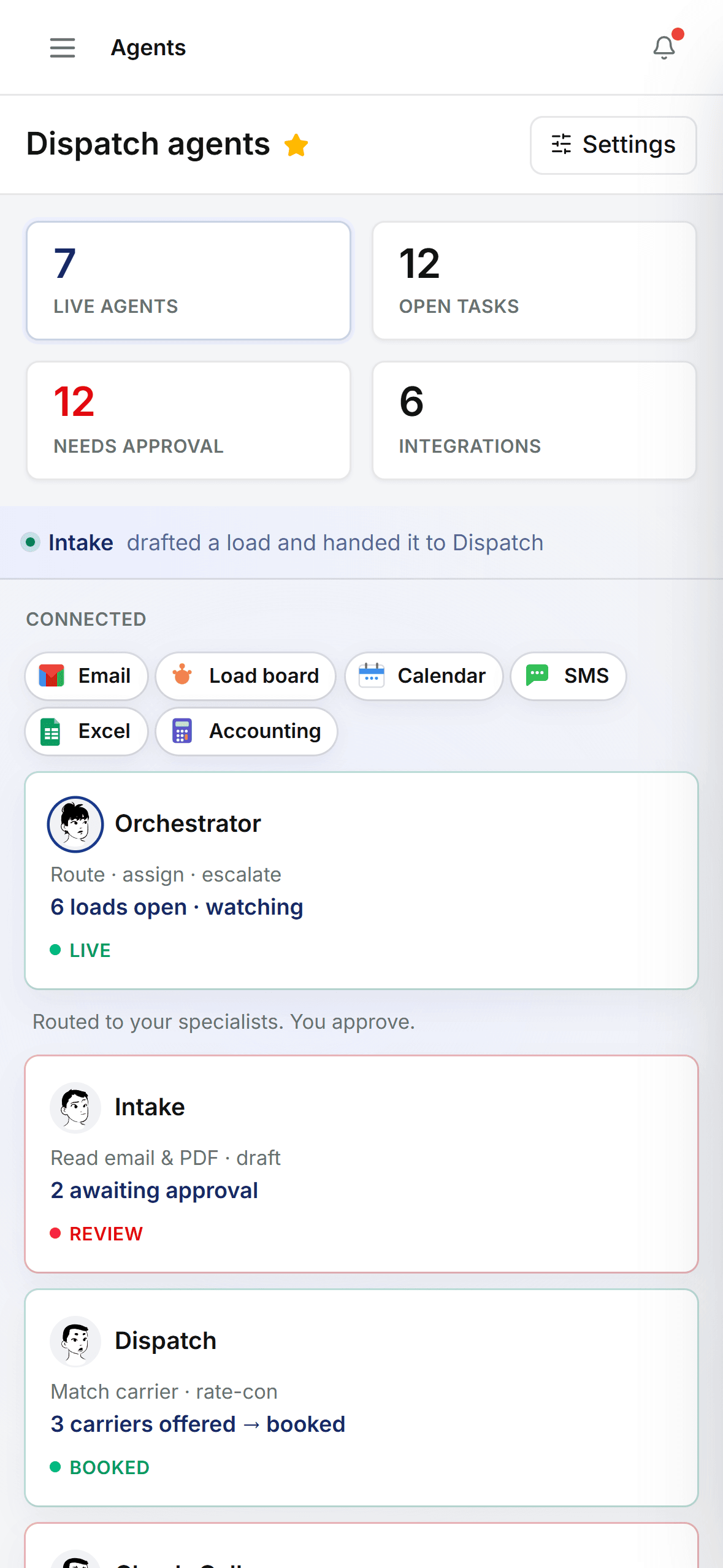
Task: Click the calculator icon on Accounting chip
Action: click(x=182, y=731)
